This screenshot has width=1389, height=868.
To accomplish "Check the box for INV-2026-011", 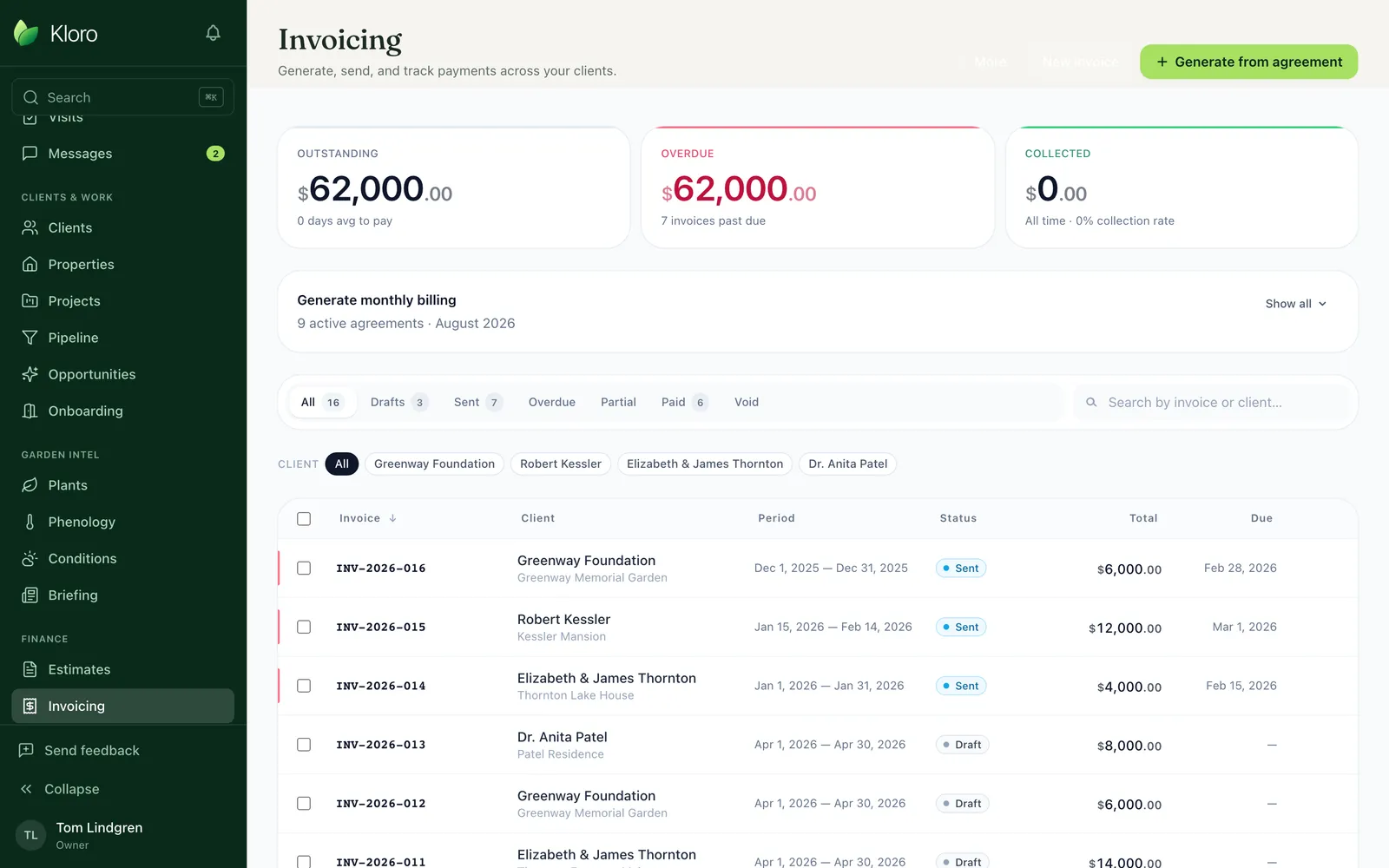I will [x=304, y=862].
